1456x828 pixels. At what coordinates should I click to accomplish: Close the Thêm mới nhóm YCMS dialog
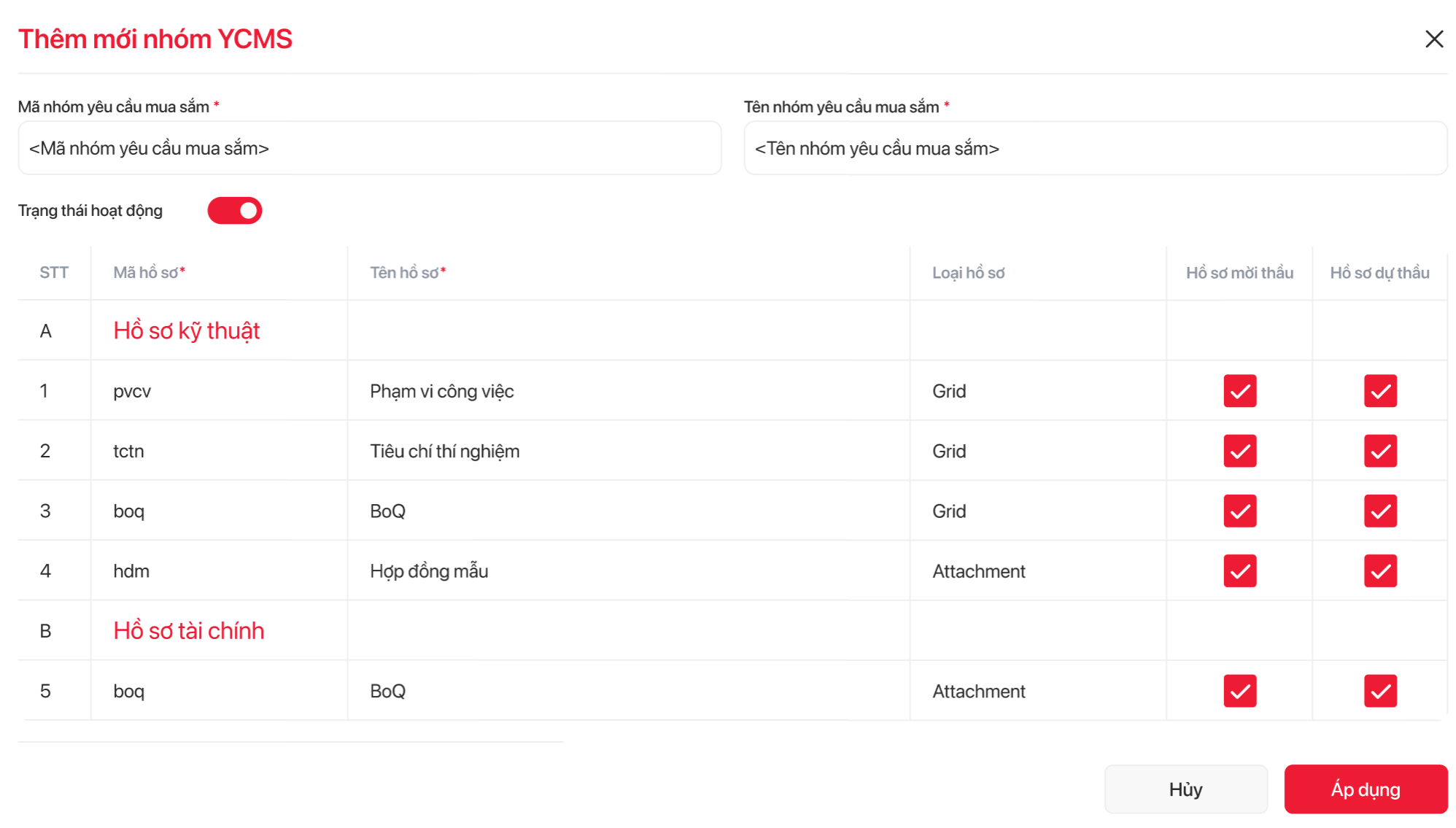click(1433, 39)
